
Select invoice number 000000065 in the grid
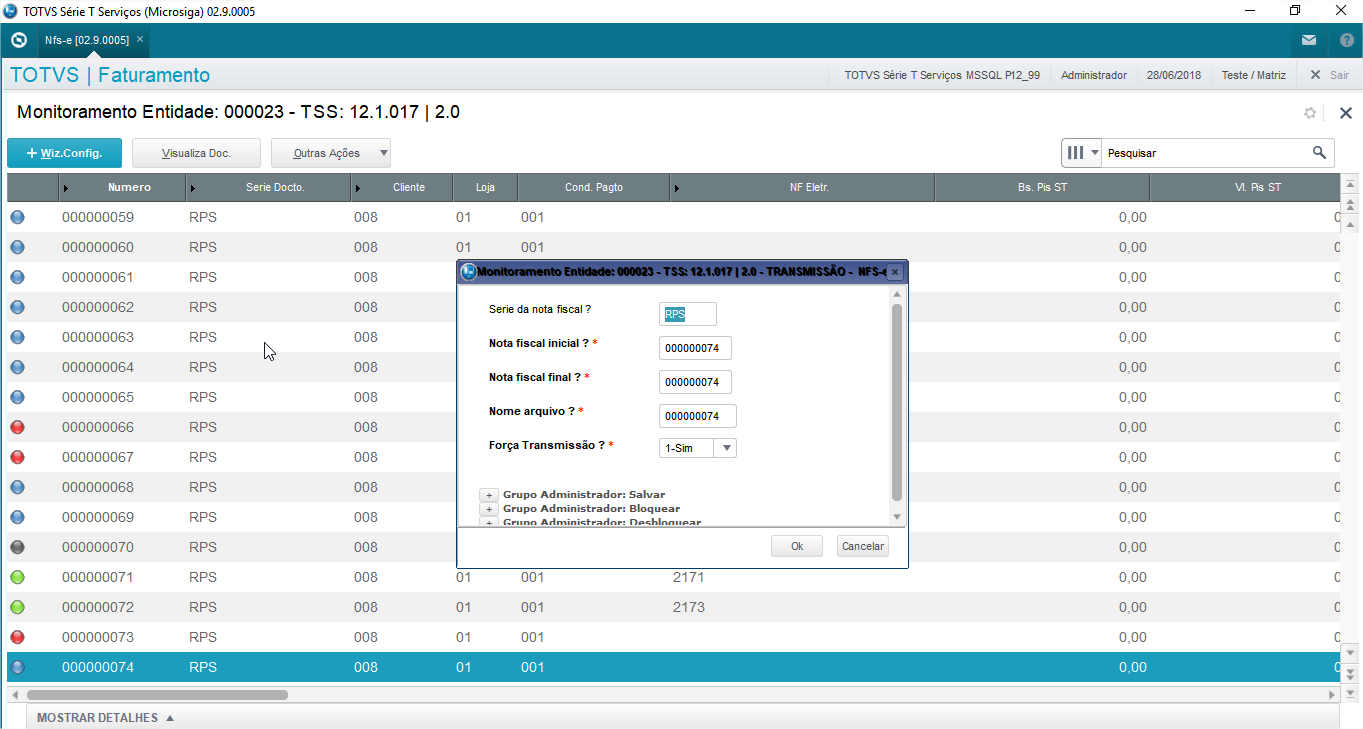point(98,397)
